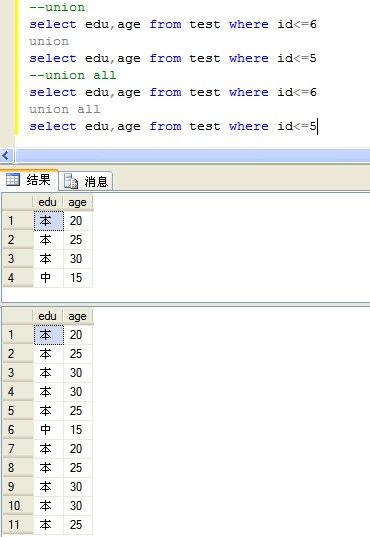Click the standalone 'union' keyword line
370x537 pixels.
point(49,41)
